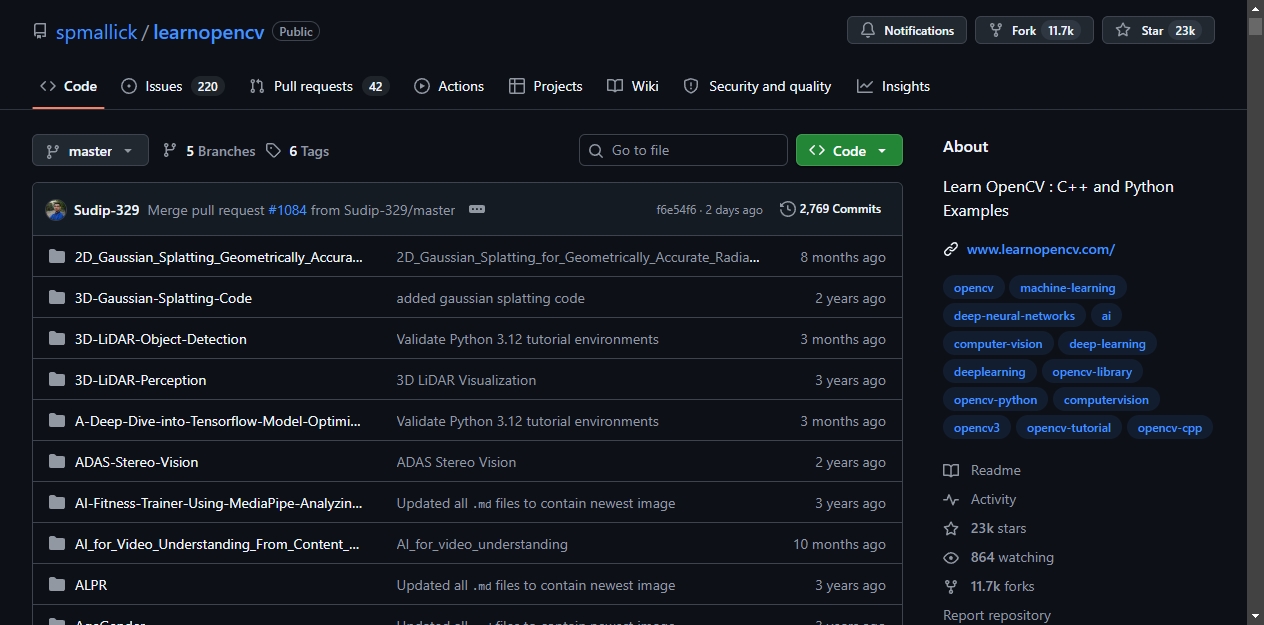This screenshot has height=625, width=1264.
Task: Click folder icon for 2D_Gaussian_Splatting row
Action: 57,257
